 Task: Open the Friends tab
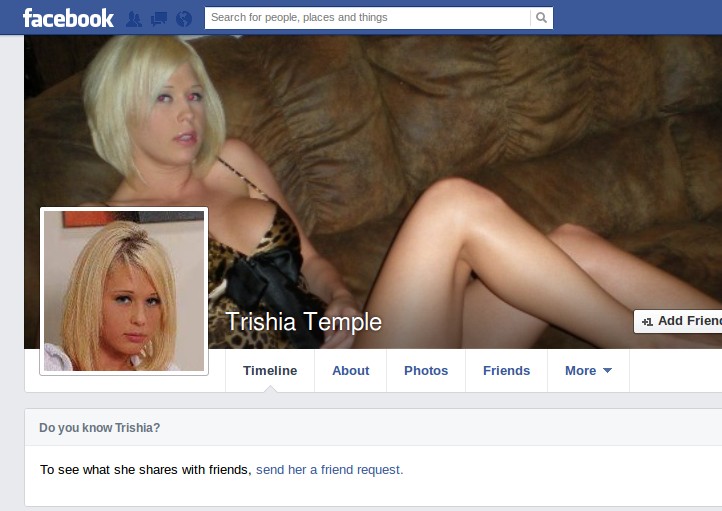point(507,371)
